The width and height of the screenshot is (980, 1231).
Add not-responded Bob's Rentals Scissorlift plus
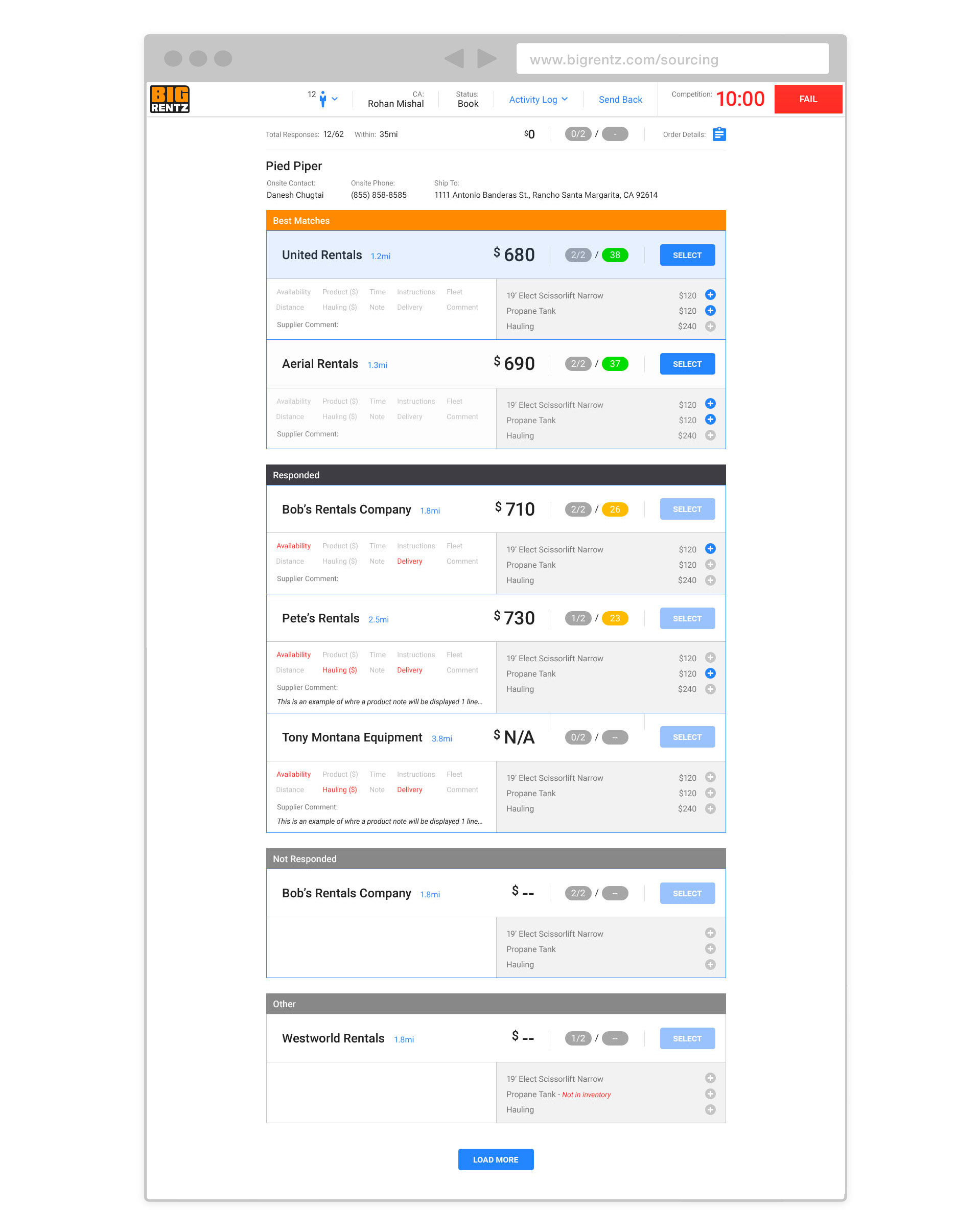[710, 933]
